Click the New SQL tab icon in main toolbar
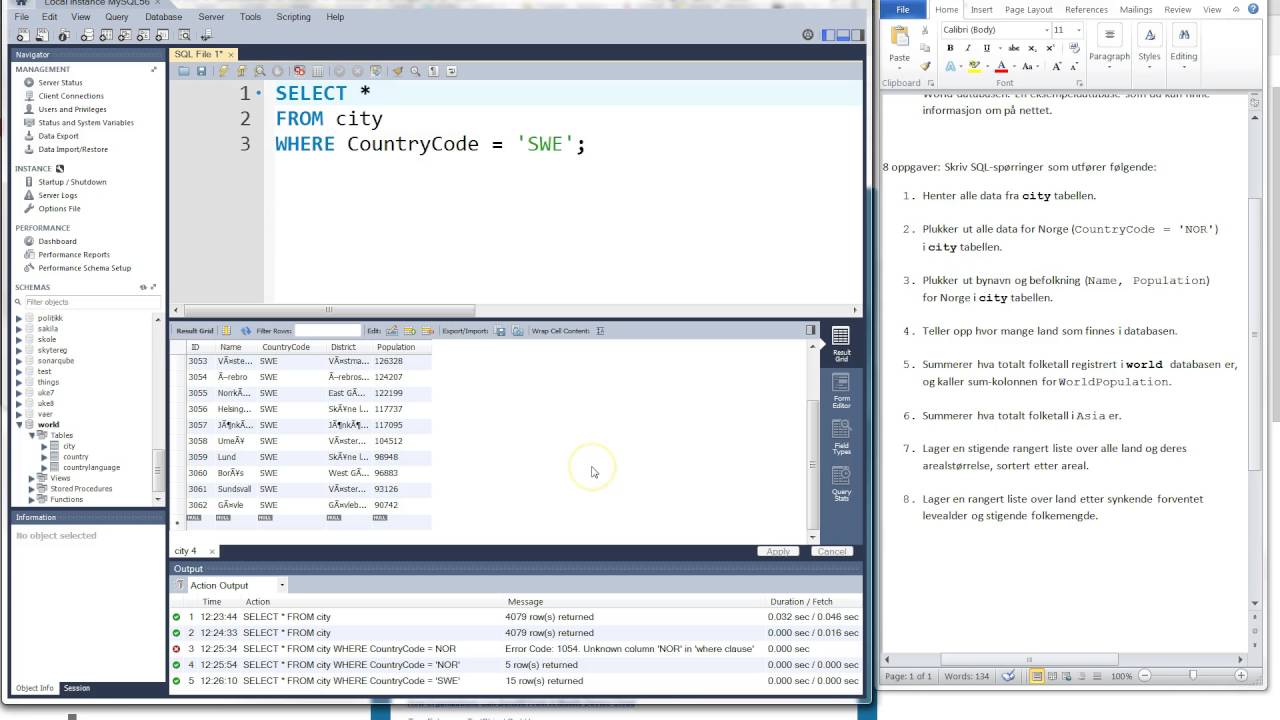This screenshot has height=720, width=1280. (x=23, y=35)
